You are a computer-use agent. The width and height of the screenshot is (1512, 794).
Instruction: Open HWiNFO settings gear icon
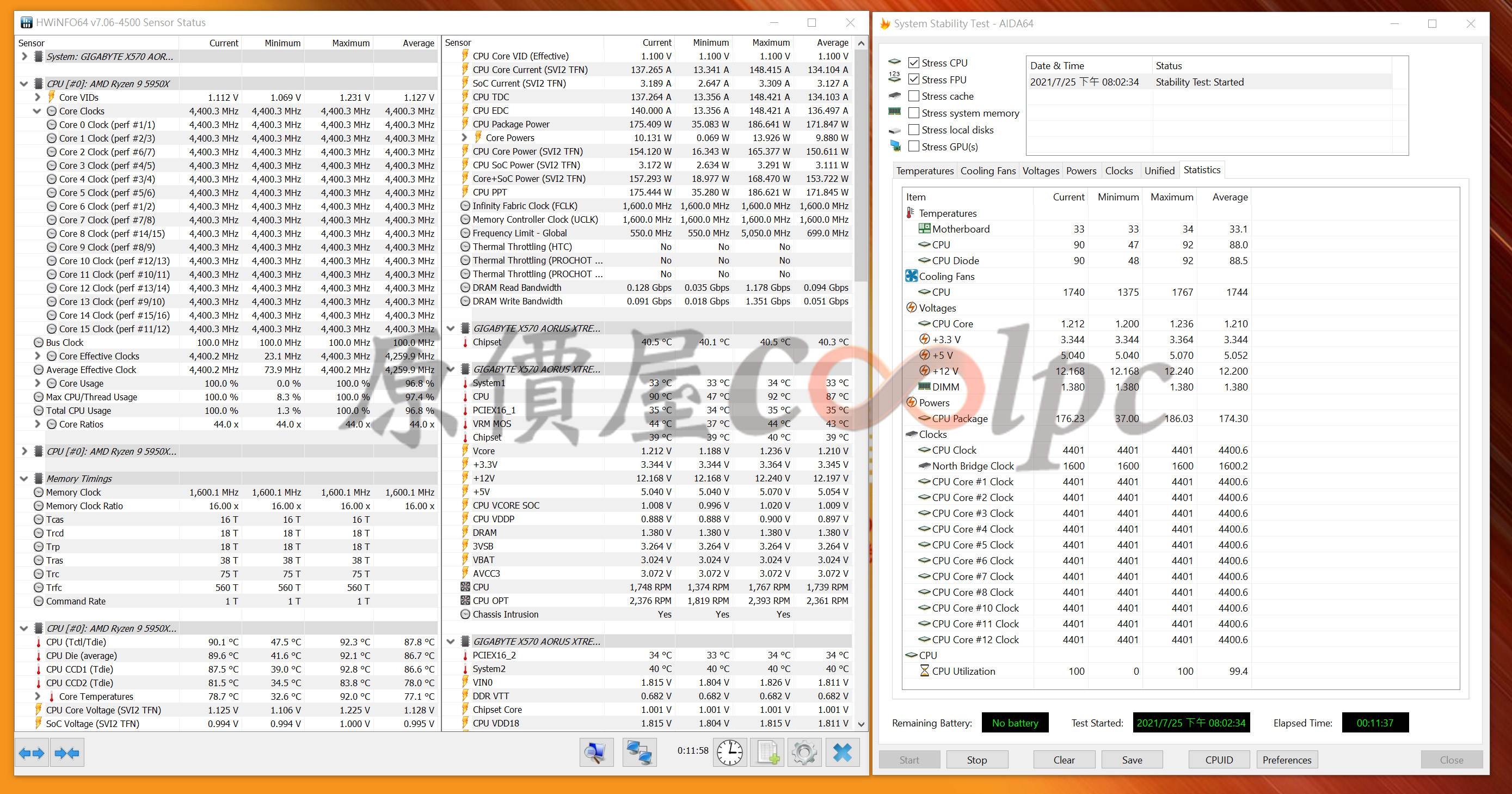pos(804,752)
